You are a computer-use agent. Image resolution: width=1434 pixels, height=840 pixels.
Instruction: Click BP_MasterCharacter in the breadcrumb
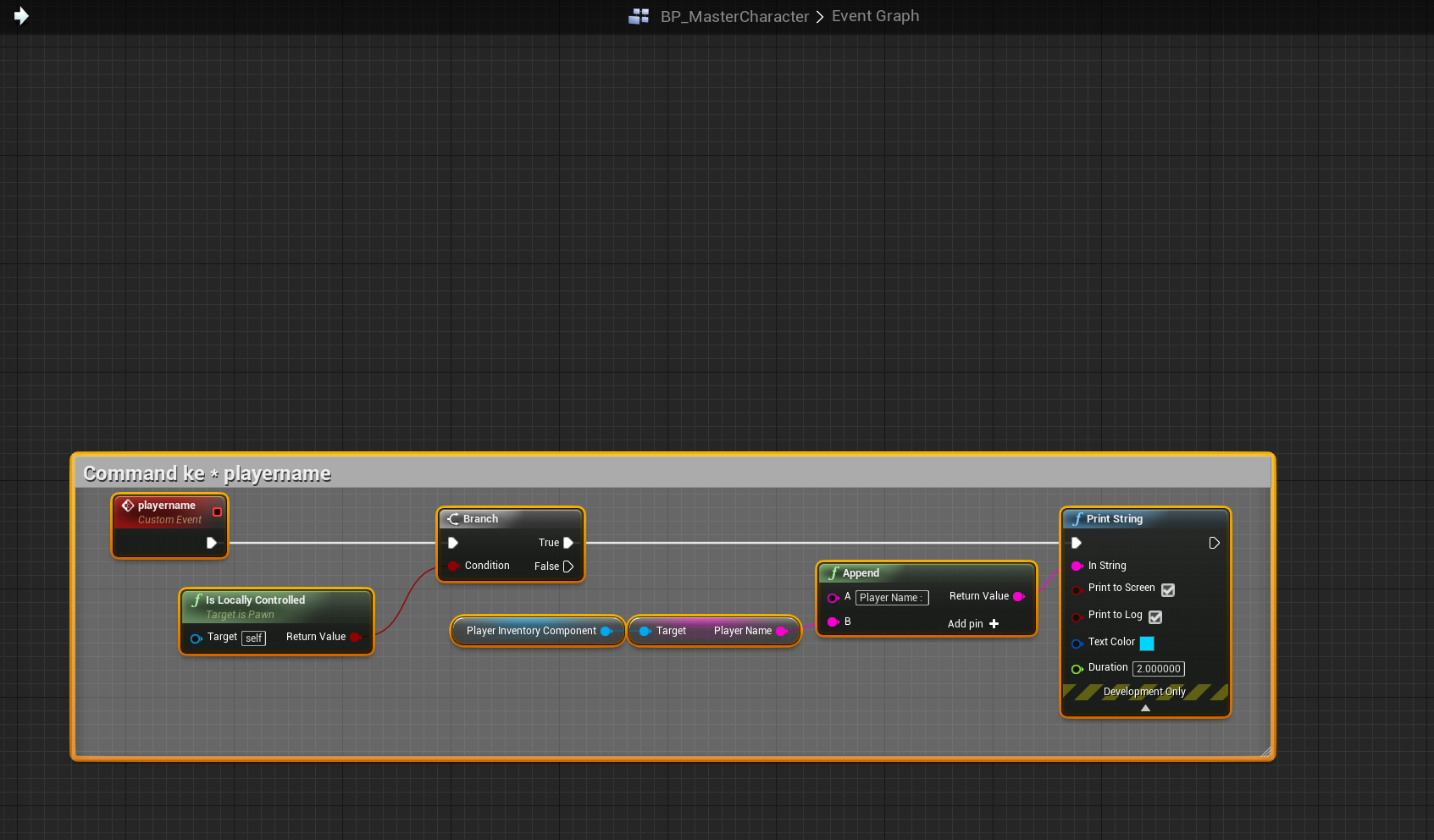734,17
